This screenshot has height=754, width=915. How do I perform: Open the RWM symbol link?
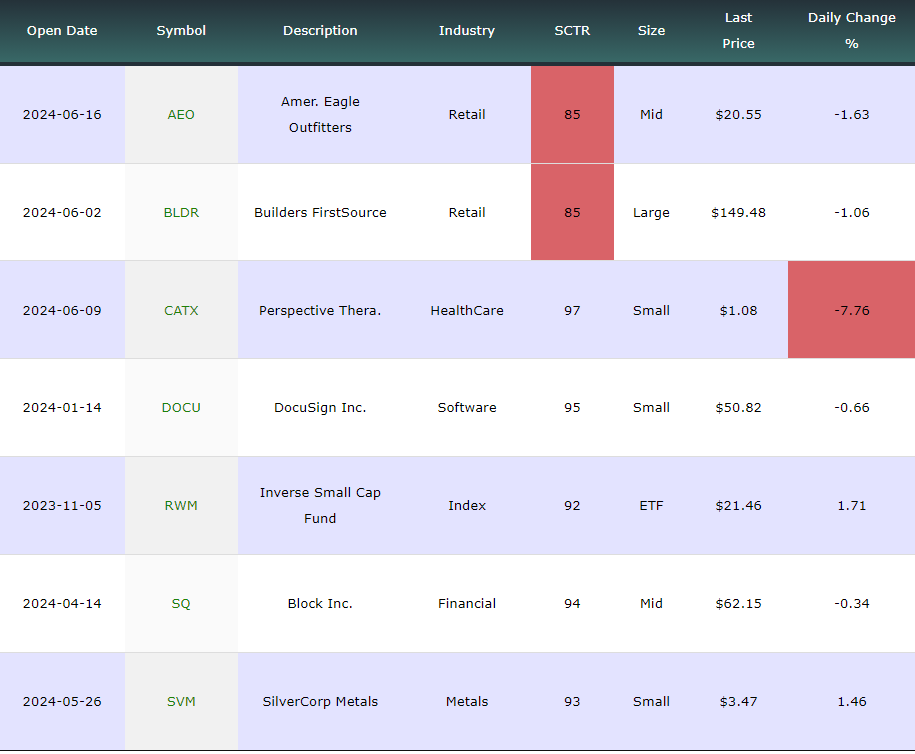pyautogui.click(x=181, y=505)
